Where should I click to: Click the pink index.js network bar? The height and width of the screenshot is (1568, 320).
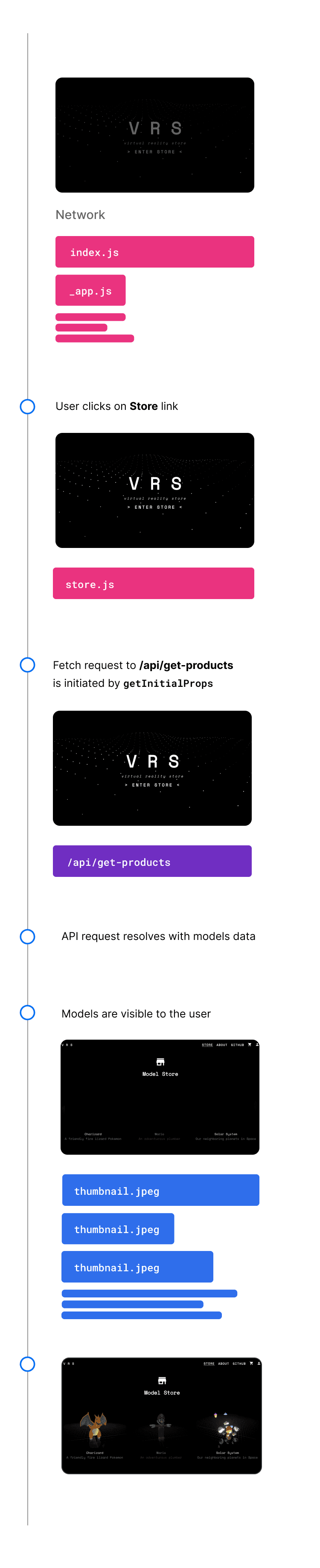click(155, 252)
